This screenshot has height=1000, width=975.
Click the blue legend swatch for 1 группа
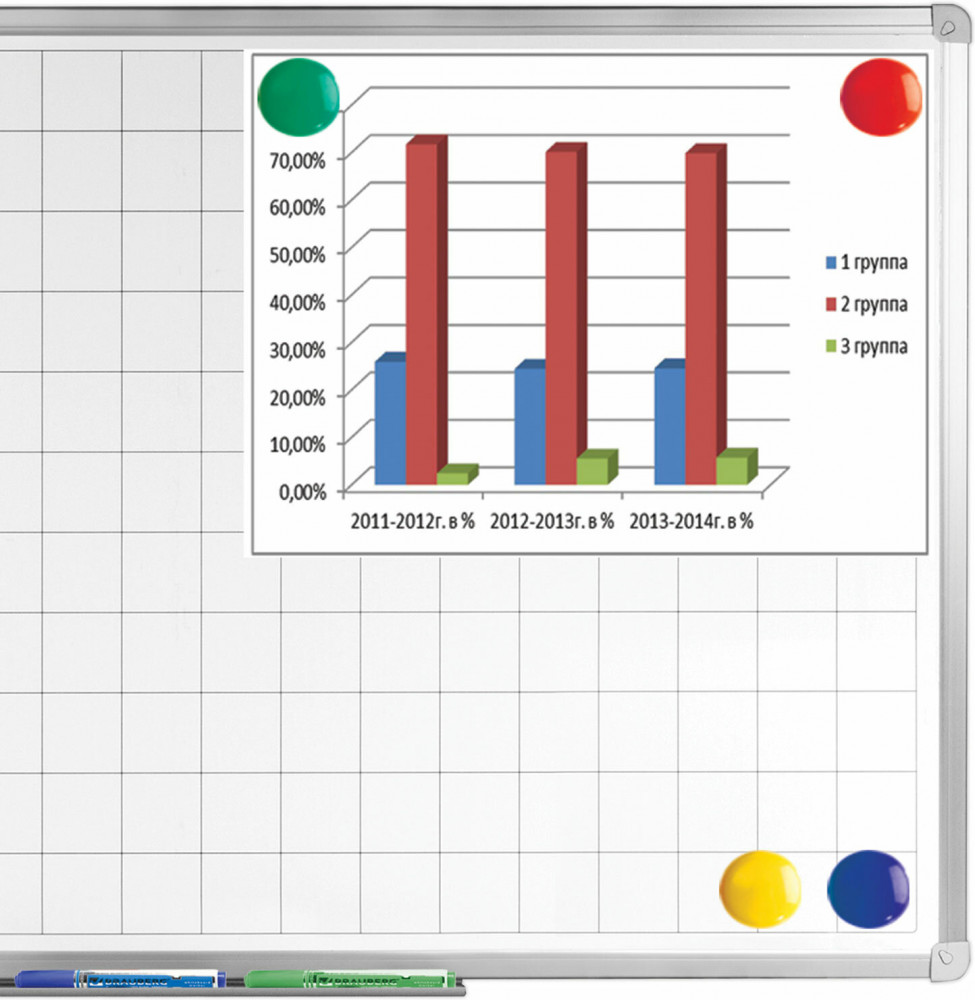(x=831, y=262)
